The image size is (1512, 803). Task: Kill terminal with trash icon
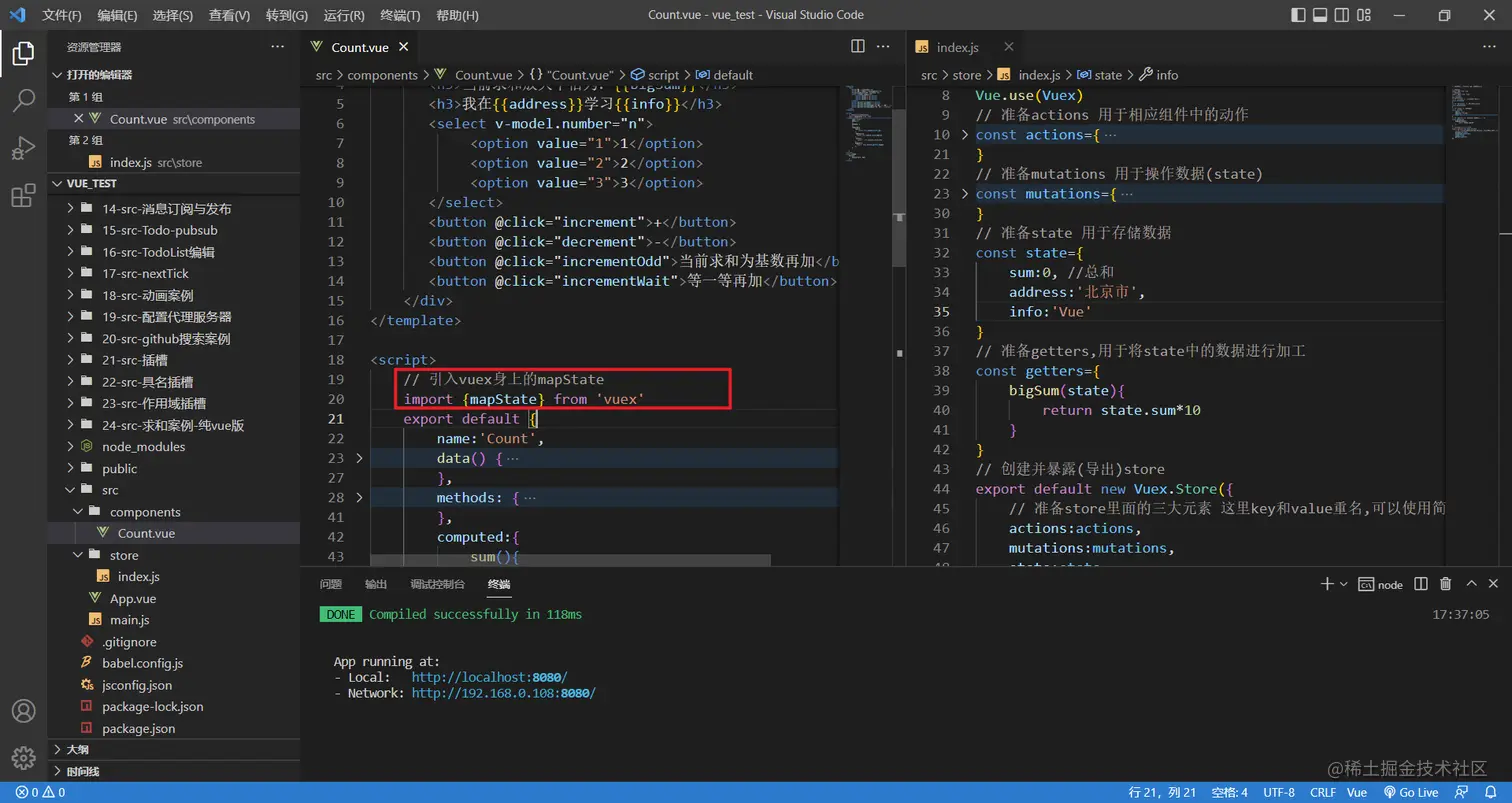(x=1445, y=584)
